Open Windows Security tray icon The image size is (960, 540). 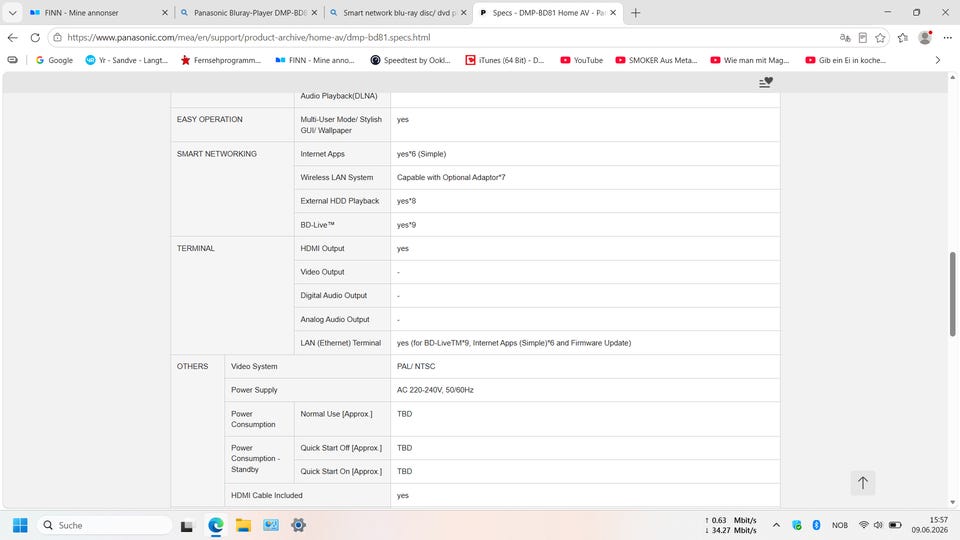pyautogui.click(x=797, y=525)
